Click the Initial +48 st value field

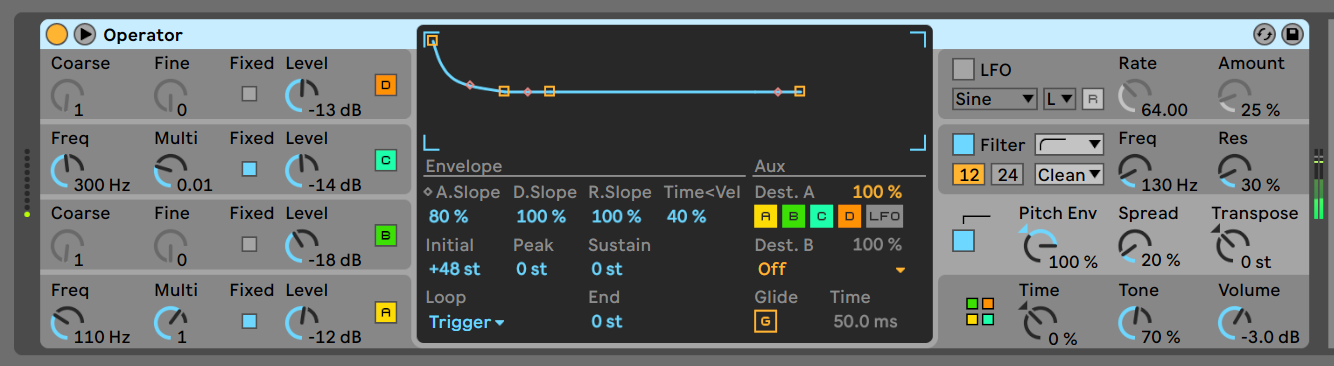coord(454,269)
